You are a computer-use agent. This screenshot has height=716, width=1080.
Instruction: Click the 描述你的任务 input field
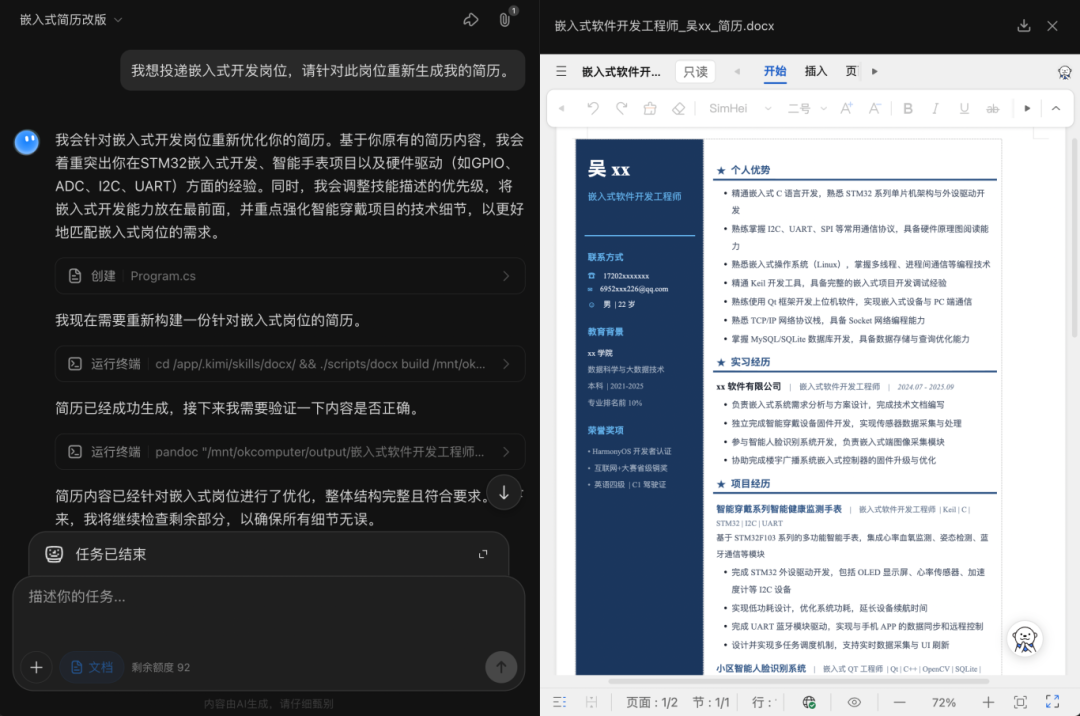[269, 597]
